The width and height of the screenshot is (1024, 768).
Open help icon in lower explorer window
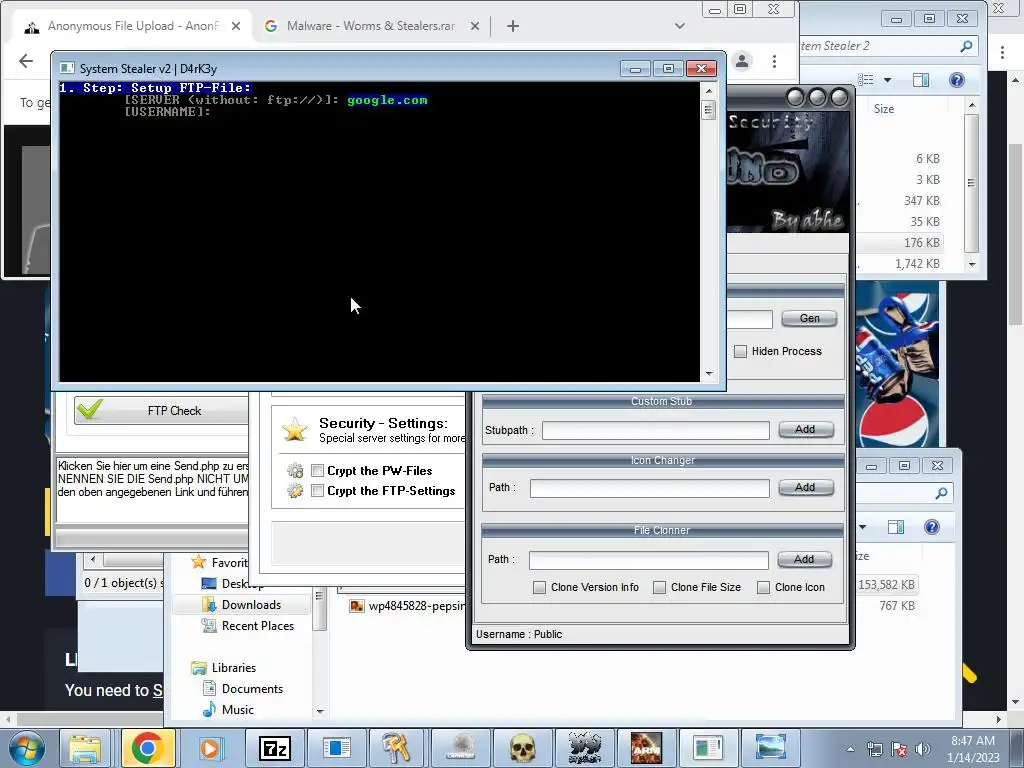(x=932, y=527)
